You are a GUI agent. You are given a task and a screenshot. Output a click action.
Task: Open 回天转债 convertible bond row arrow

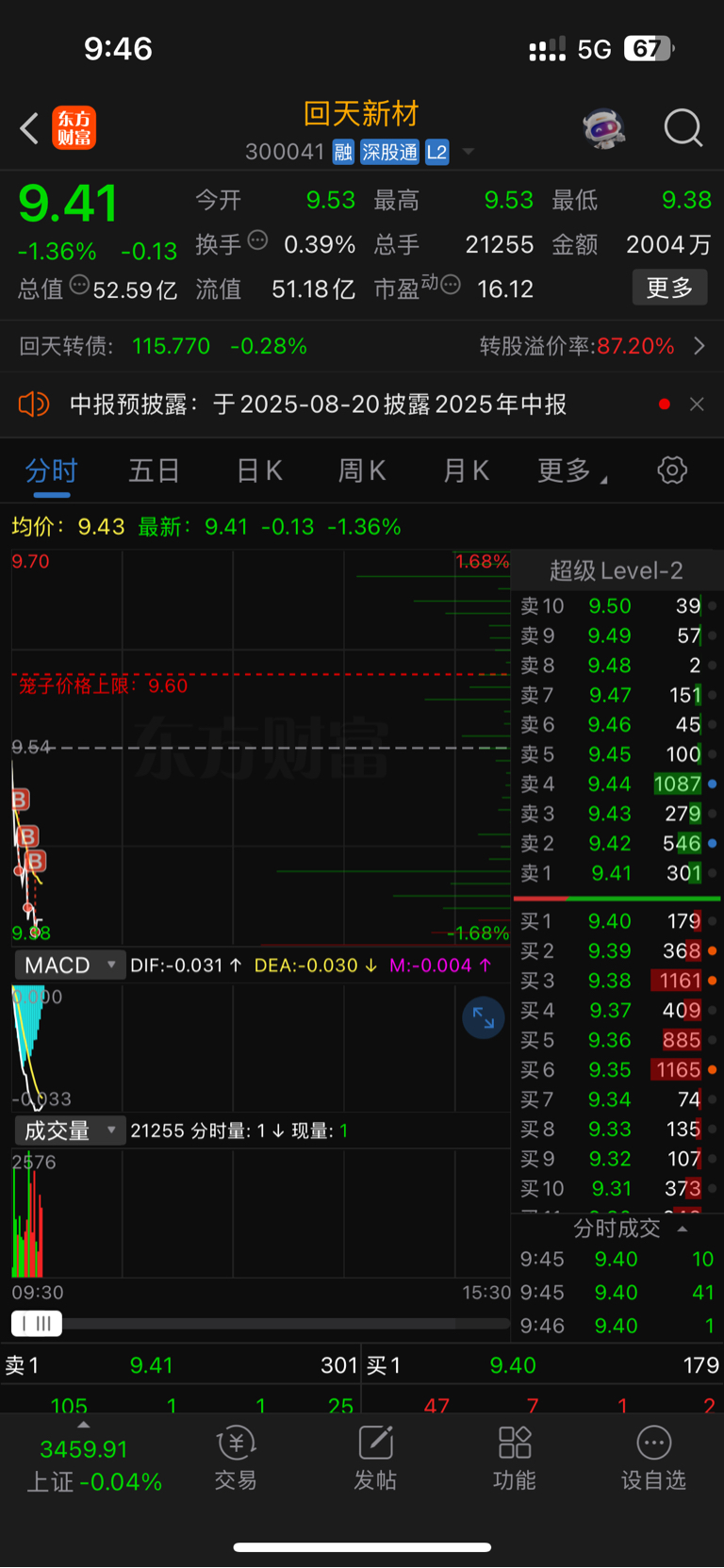[x=699, y=346]
